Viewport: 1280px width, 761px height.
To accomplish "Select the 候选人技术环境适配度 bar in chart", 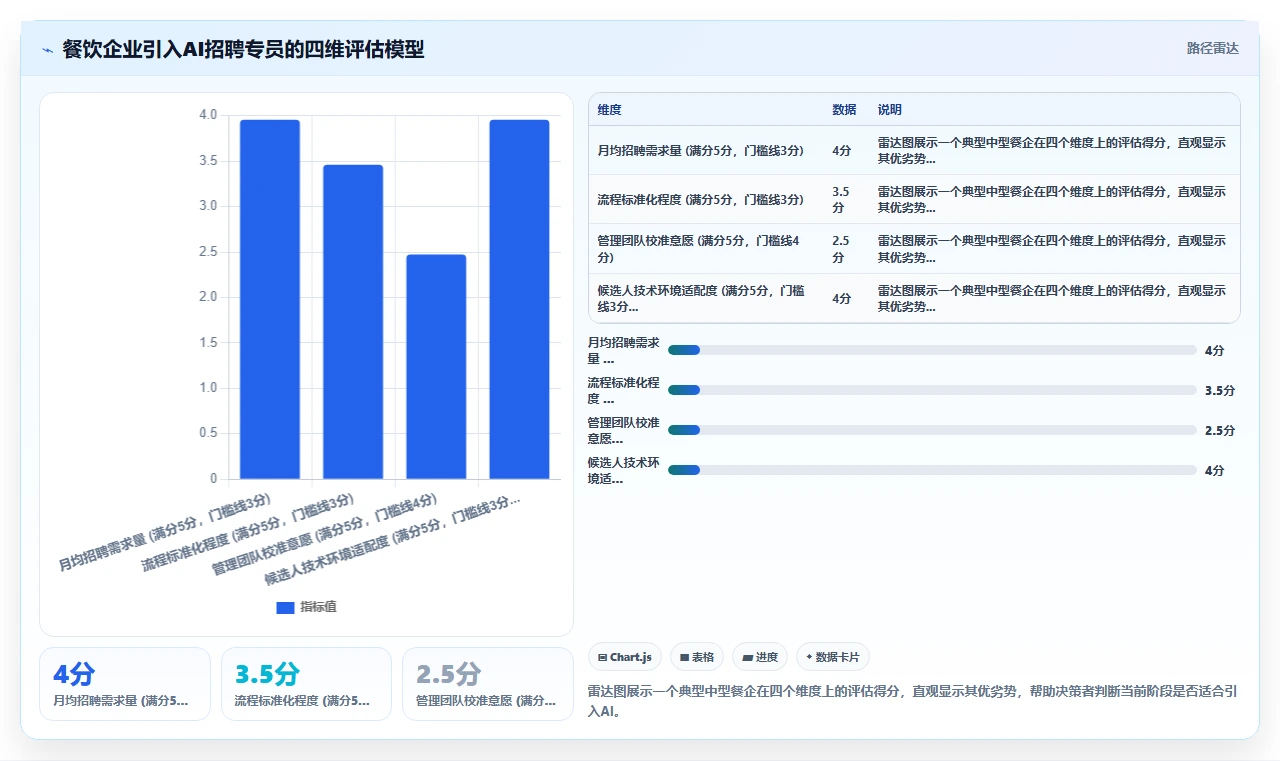I will (x=519, y=299).
